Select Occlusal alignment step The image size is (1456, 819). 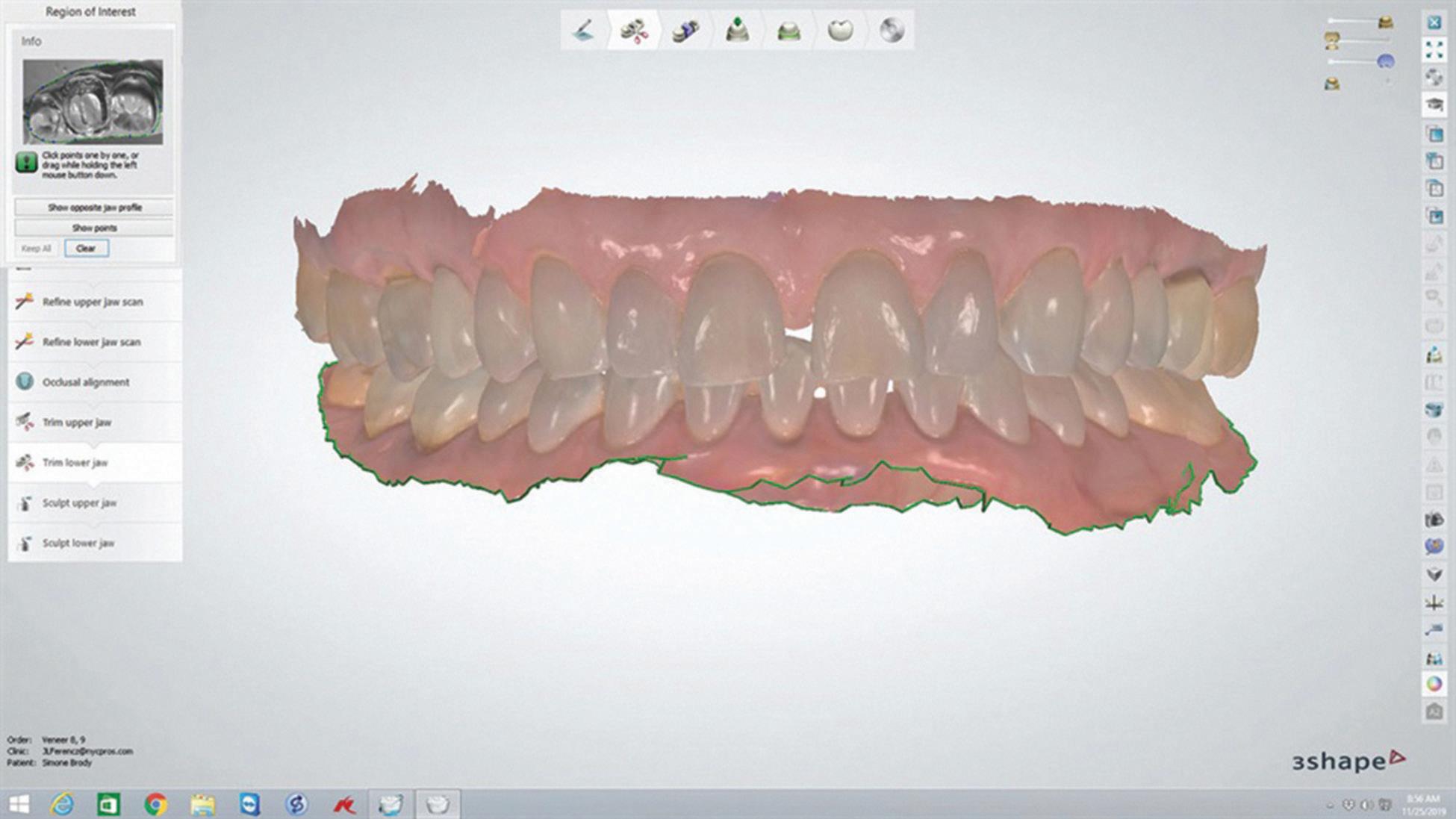tap(86, 382)
